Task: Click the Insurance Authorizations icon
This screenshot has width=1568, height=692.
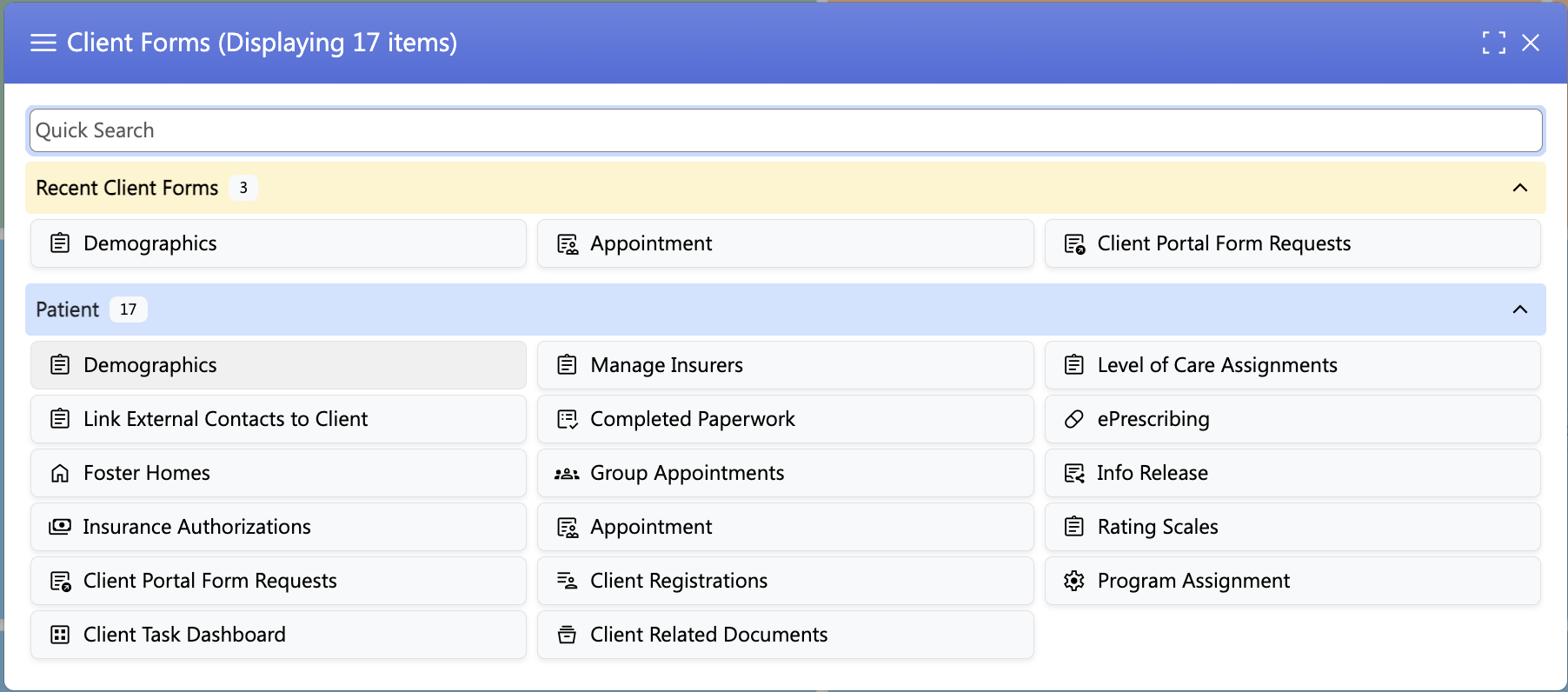Action: [60, 527]
